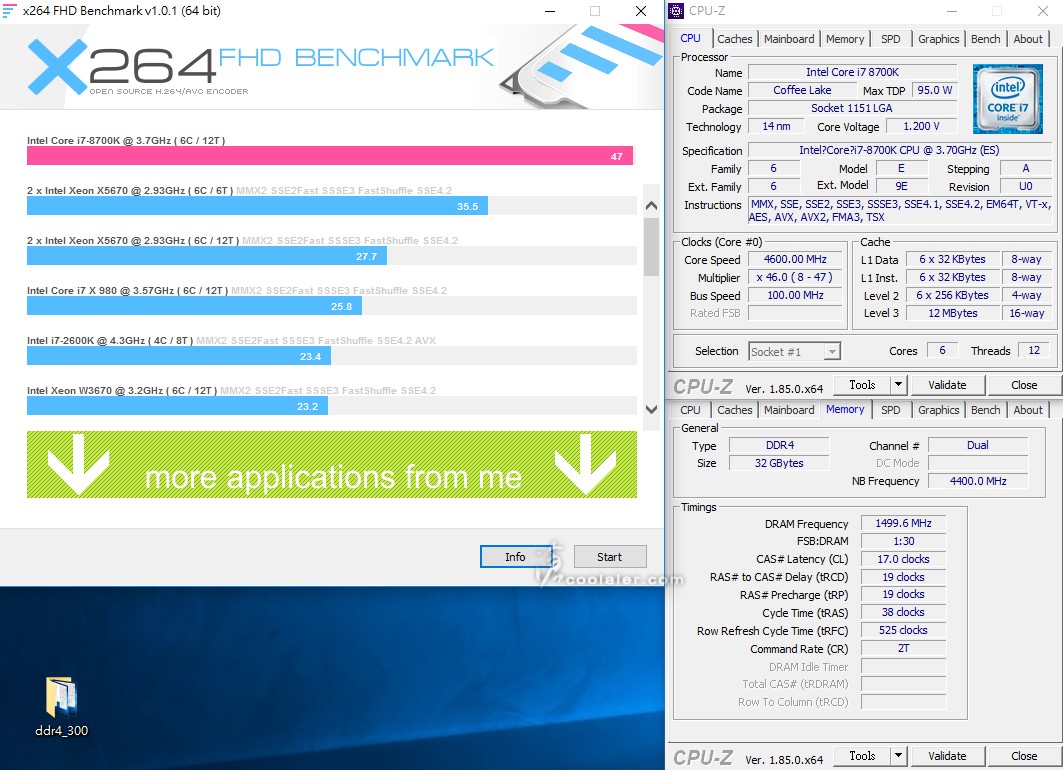The image size is (1063, 770).
Task: Click the "4600.00 MHz" core speed value
Action: pos(795,259)
